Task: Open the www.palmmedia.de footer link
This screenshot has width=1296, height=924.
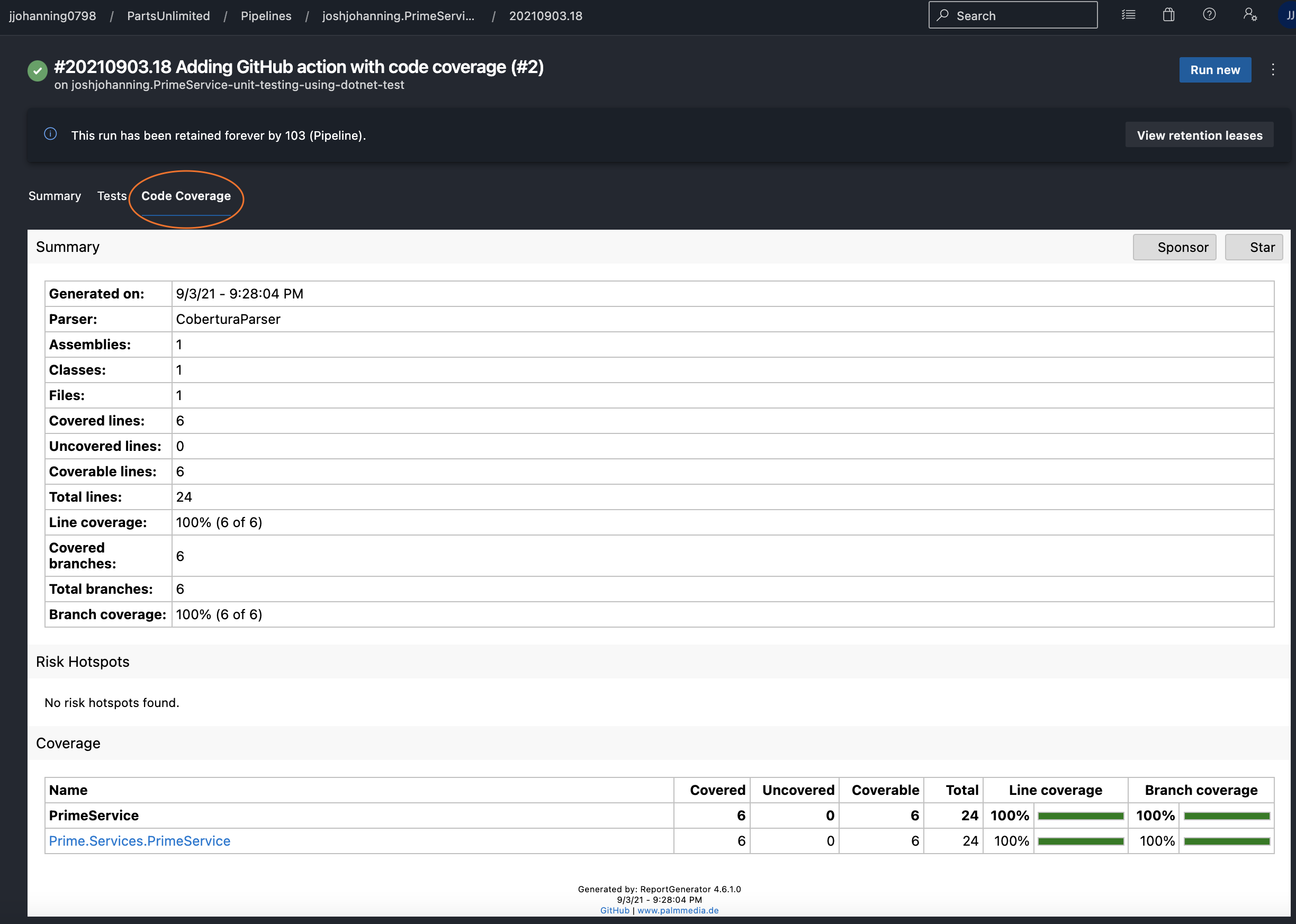Action: pyautogui.click(x=678, y=910)
